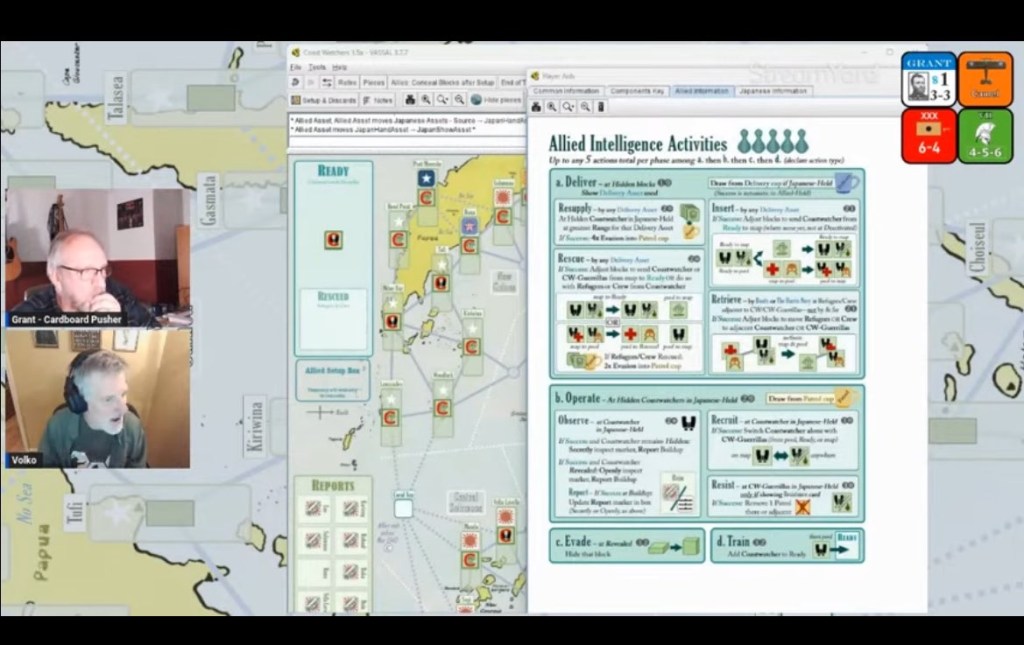Toggle Allies: Conceal Blocks after Setup
This screenshot has height=645, width=1024.
click(x=443, y=82)
